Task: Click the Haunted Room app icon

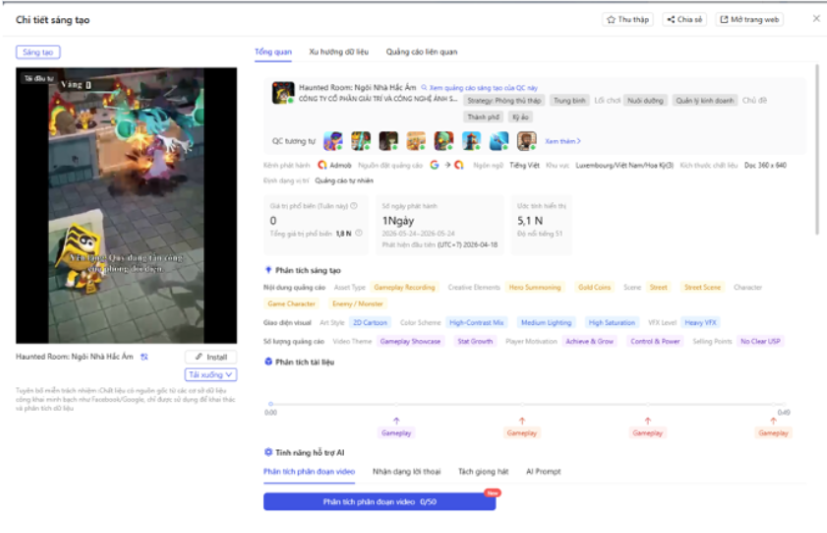Action: [x=283, y=92]
